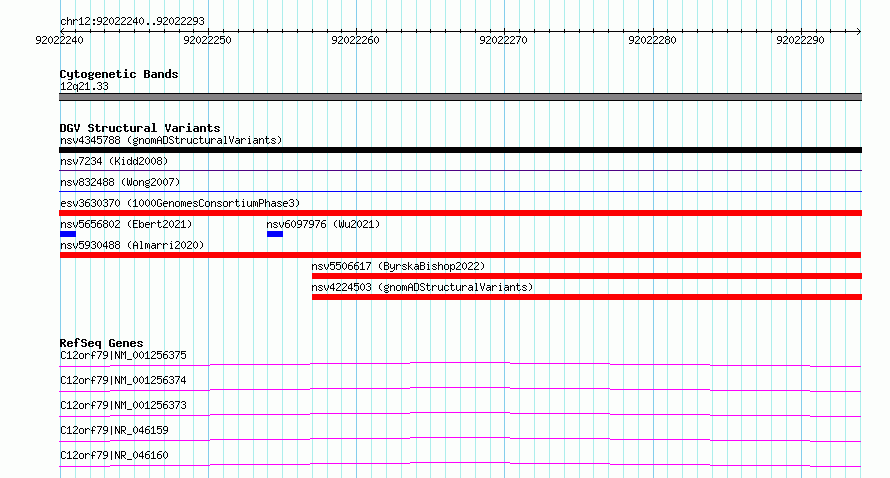Click ruler position label 92022290
Viewport: 890px width, 478px height.
[800, 40]
